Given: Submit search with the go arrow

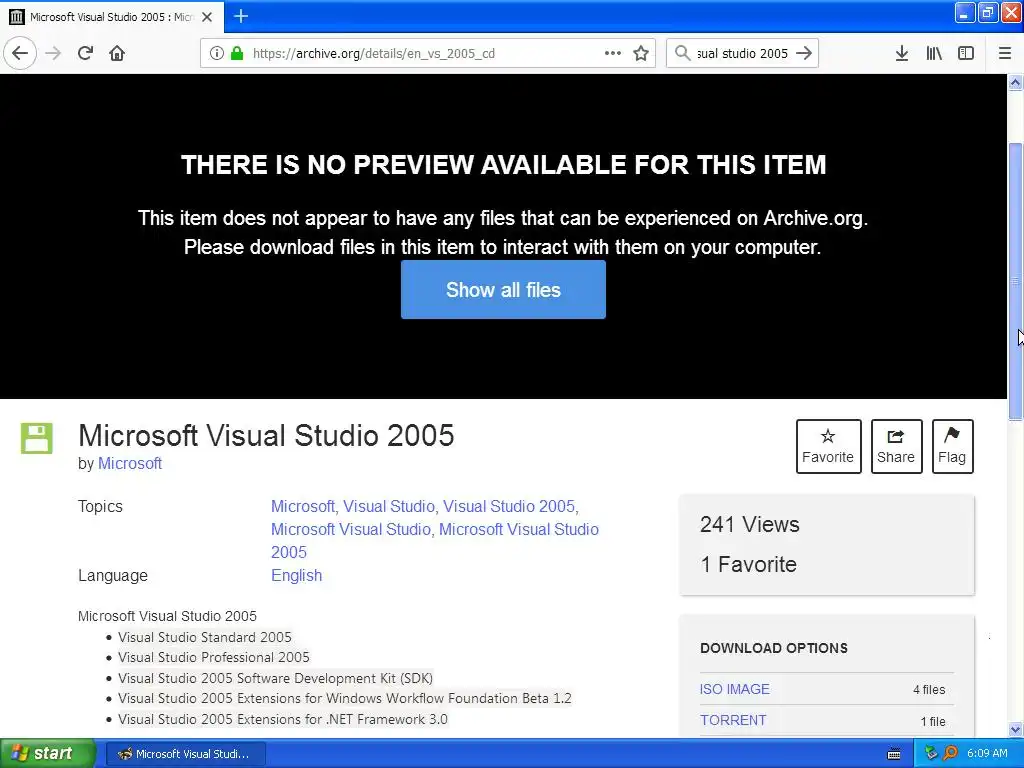Looking at the screenshot, I should 804,53.
